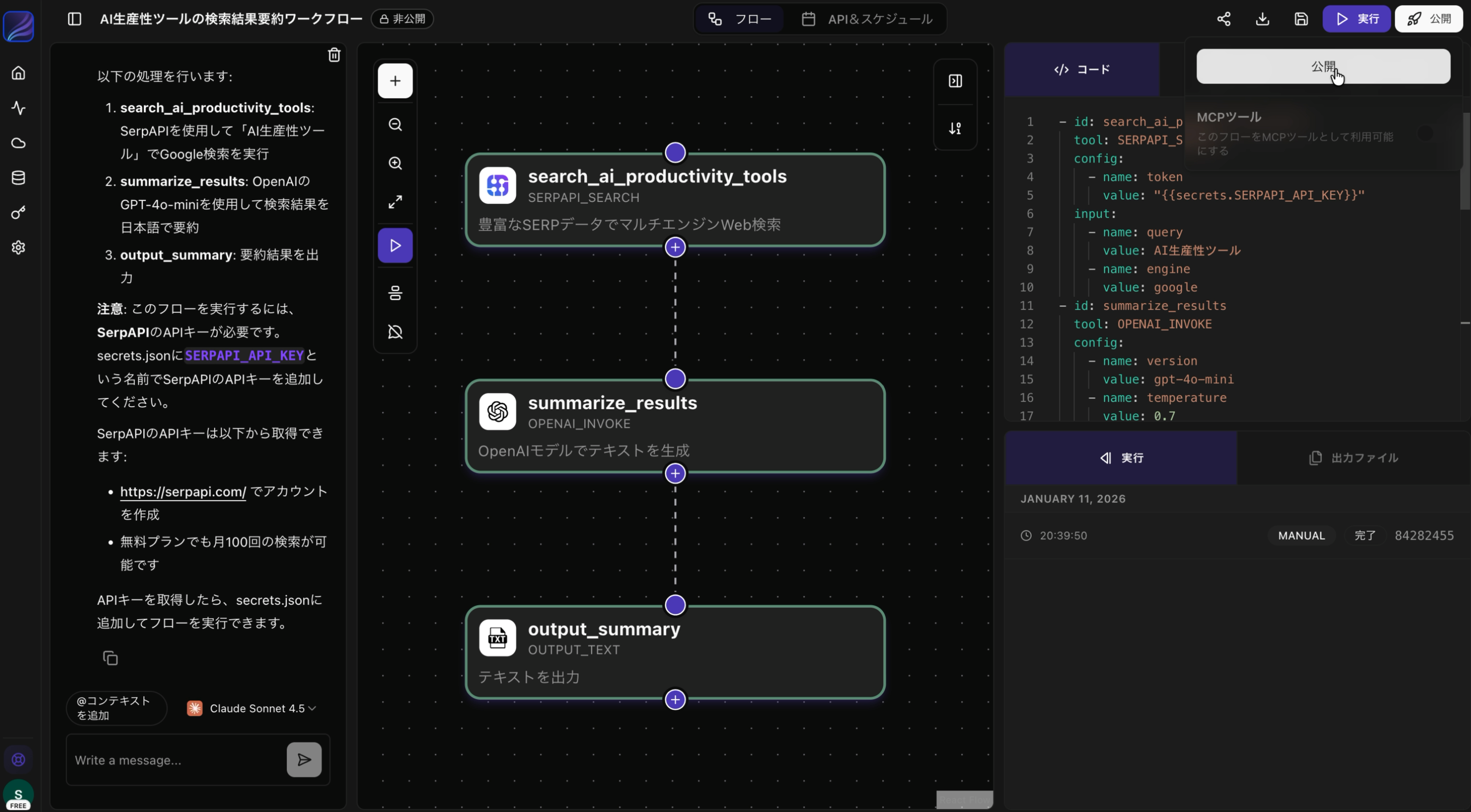Share the workflow with the share icon
1471x812 pixels.
coord(1223,19)
